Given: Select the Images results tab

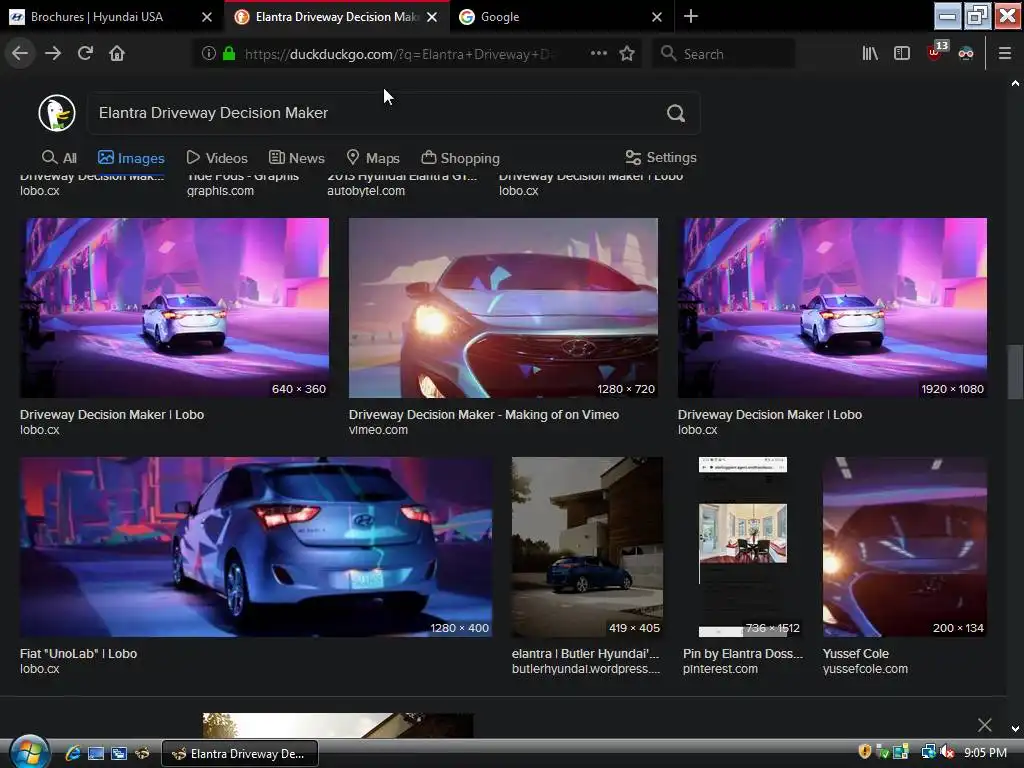Looking at the screenshot, I should [x=131, y=158].
